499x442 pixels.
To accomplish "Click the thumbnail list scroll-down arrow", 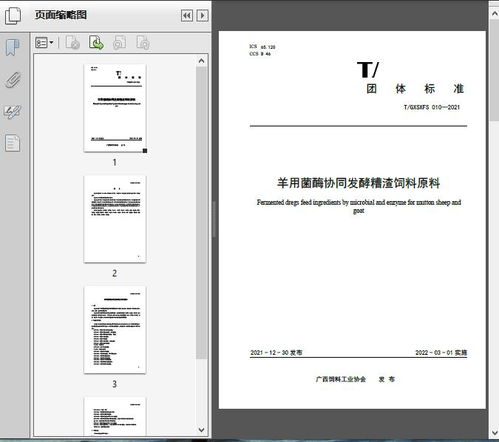I will click(x=201, y=430).
